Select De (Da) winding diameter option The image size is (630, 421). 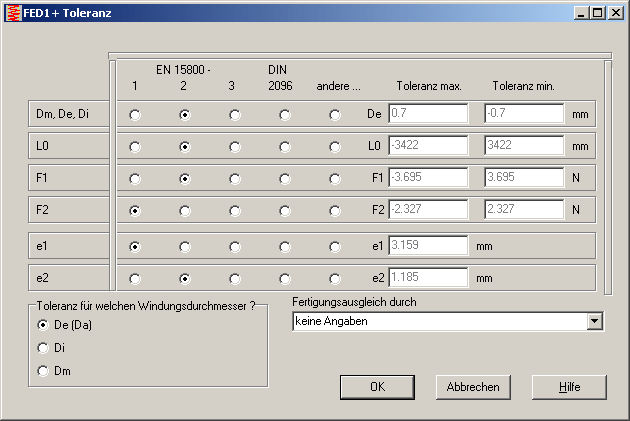click(42, 325)
